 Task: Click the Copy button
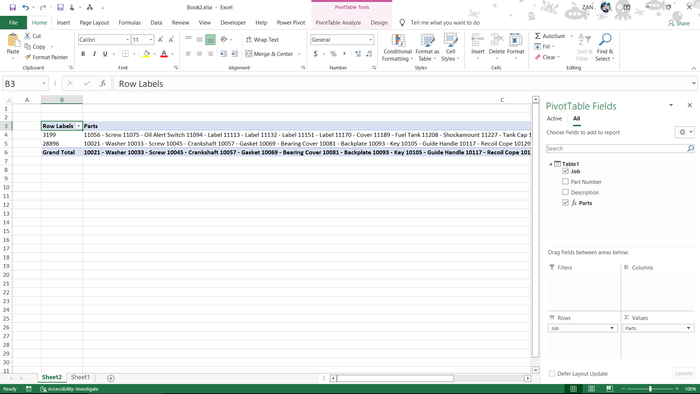coord(35,46)
